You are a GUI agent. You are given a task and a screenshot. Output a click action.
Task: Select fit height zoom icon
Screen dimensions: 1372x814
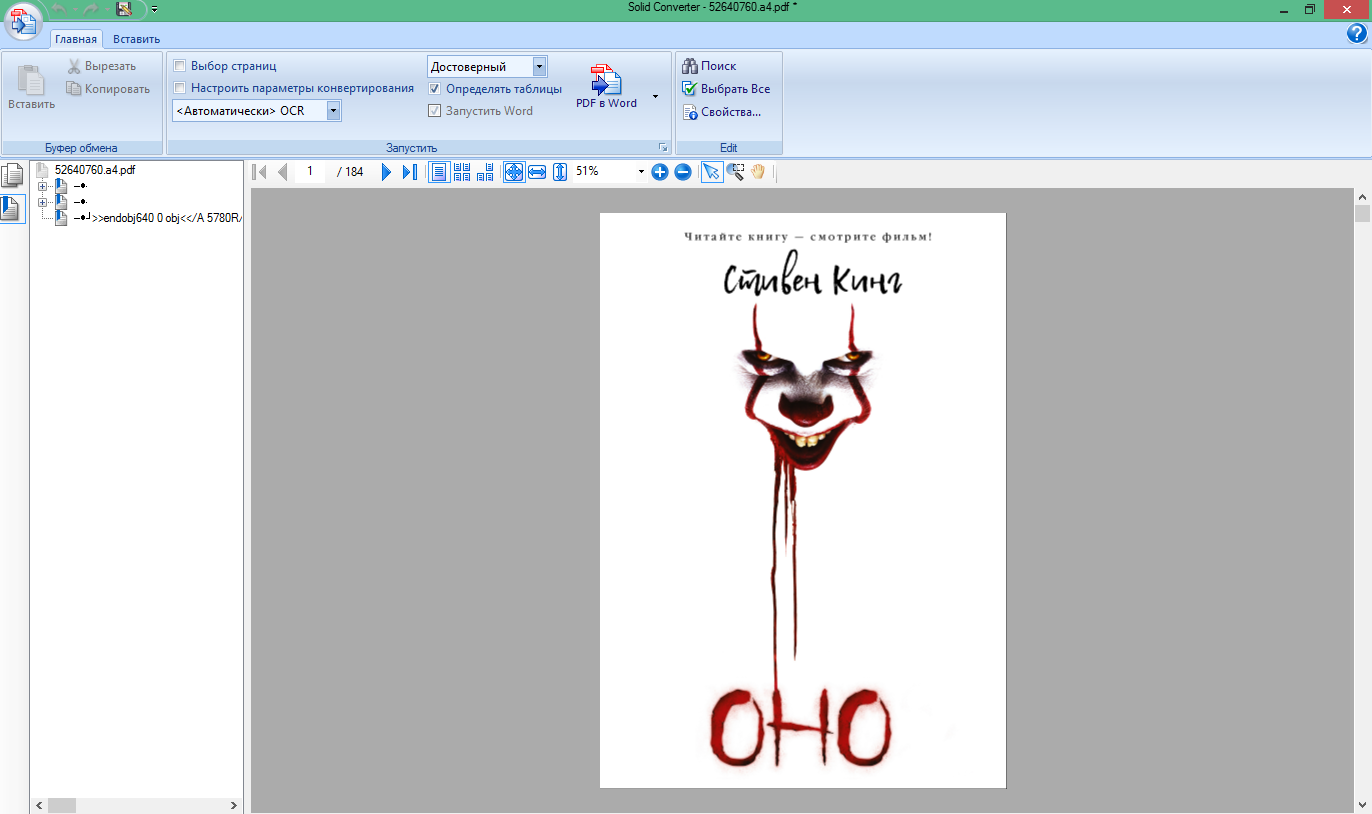click(x=560, y=172)
